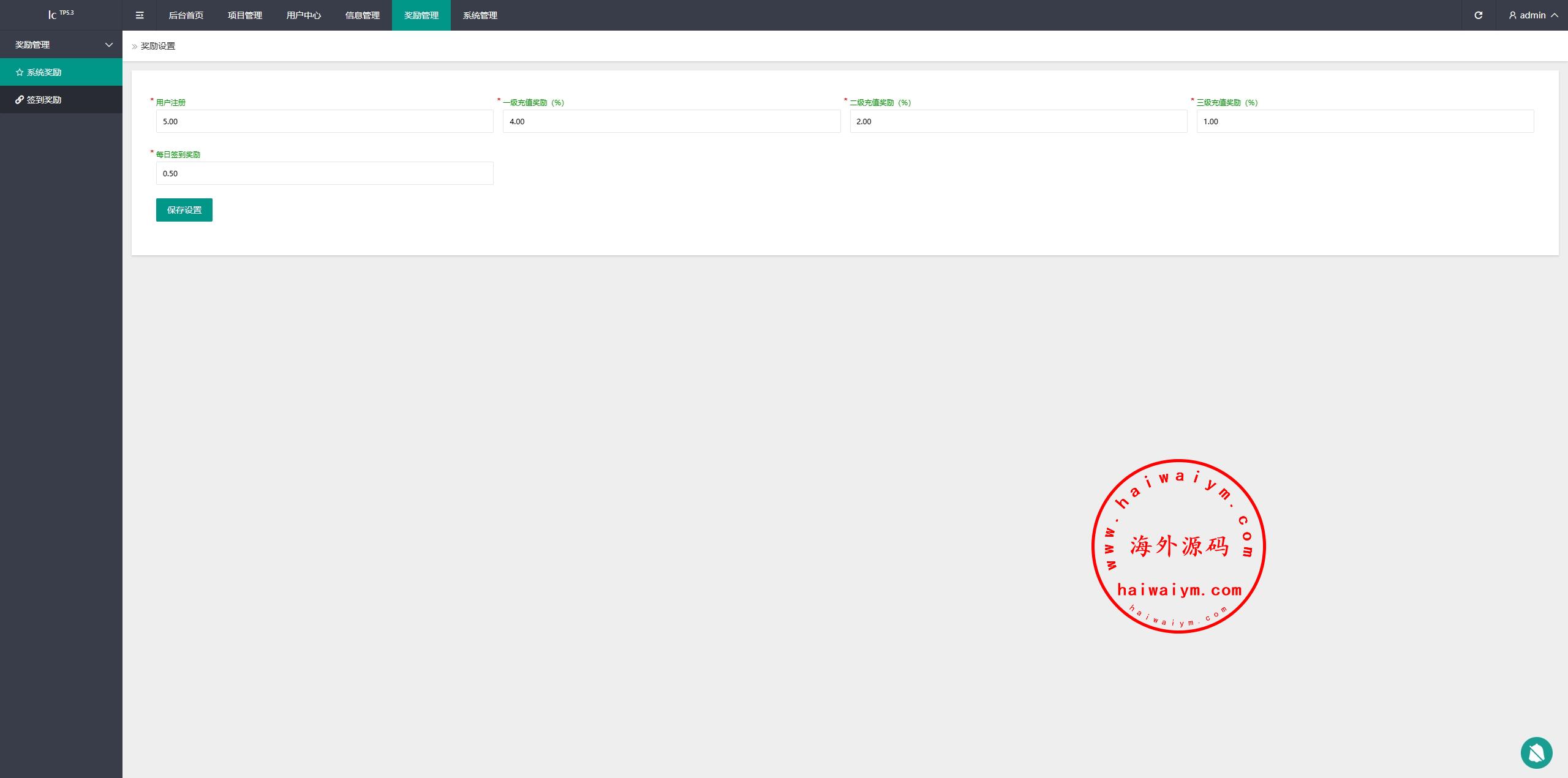Click the round bell-off floating icon
1568x778 pixels.
tap(1536, 752)
